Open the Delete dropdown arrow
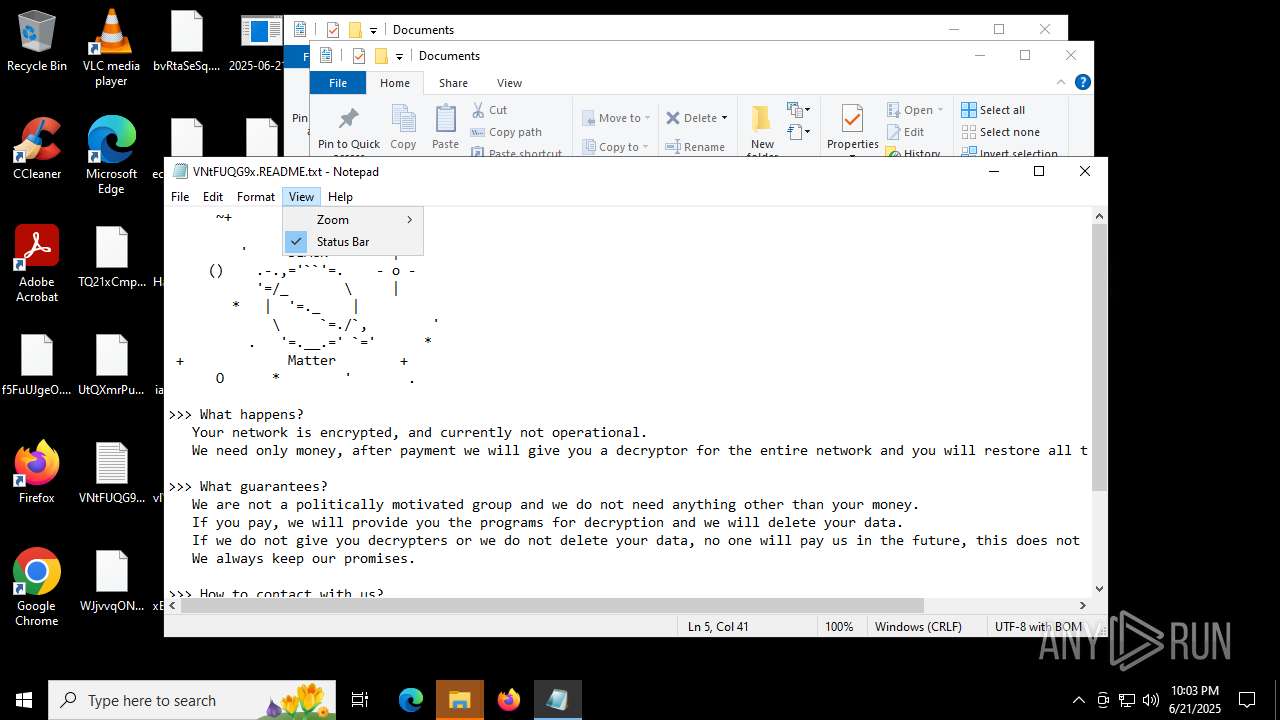This screenshot has height=720, width=1280. coord(724,118)
